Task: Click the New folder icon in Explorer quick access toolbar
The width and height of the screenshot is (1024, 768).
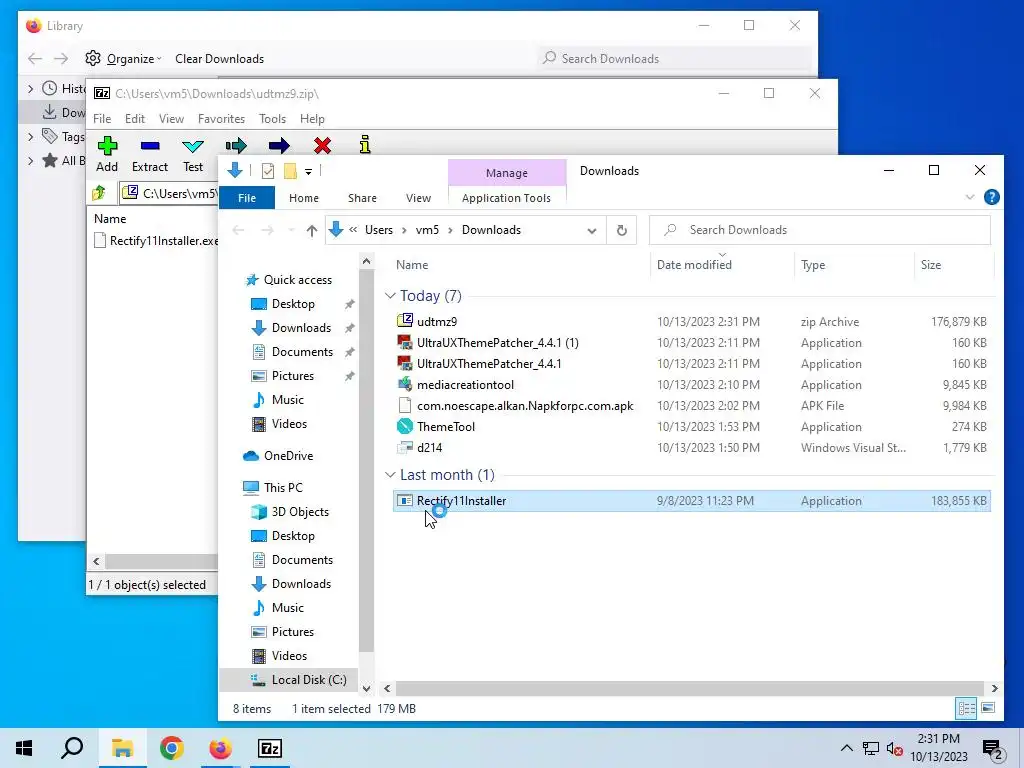Action: (x=290, y=171)
